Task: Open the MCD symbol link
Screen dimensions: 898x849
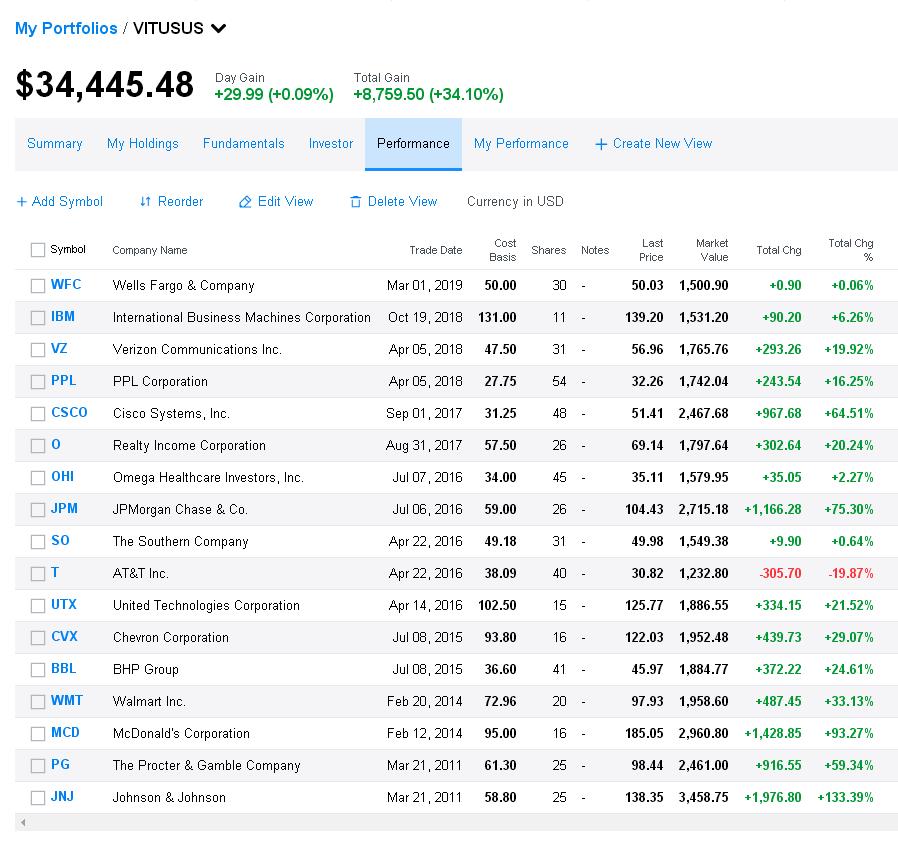Action: [x=65, y=733]
